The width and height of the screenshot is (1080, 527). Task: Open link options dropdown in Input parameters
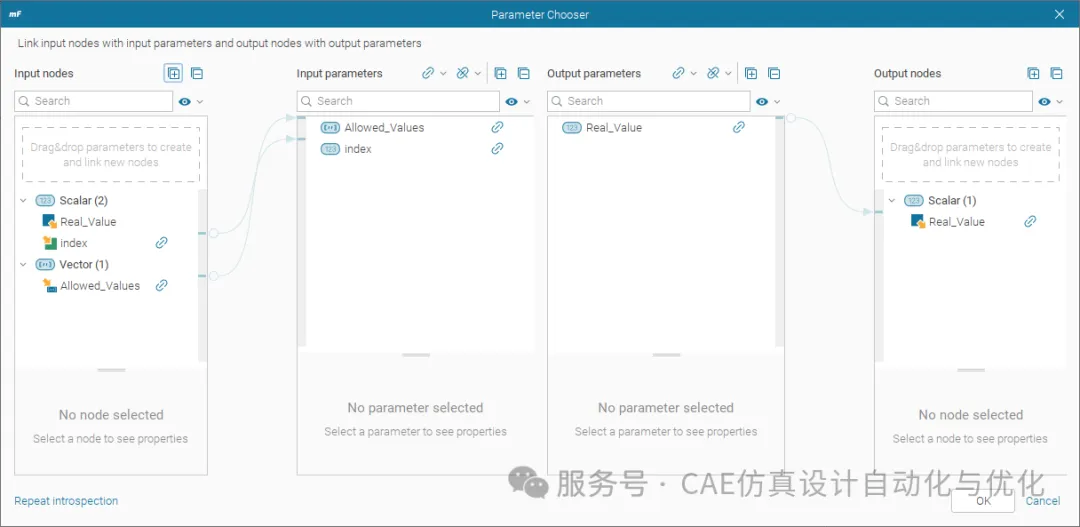pyautogui.click(x=443, y=73)
